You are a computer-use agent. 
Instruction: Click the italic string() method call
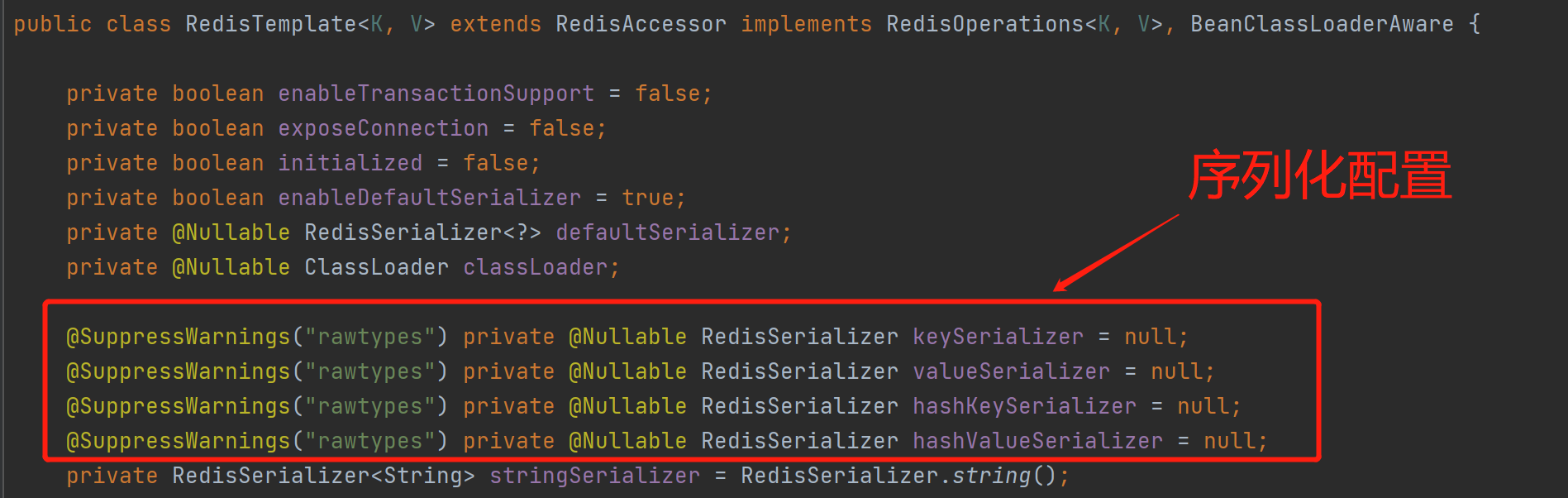pos(991,476)
